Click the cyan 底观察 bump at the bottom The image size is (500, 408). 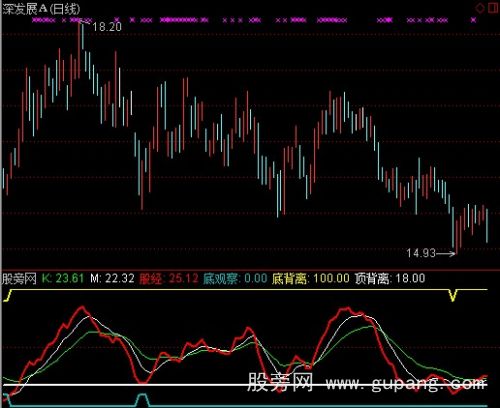tap(143, 400)
